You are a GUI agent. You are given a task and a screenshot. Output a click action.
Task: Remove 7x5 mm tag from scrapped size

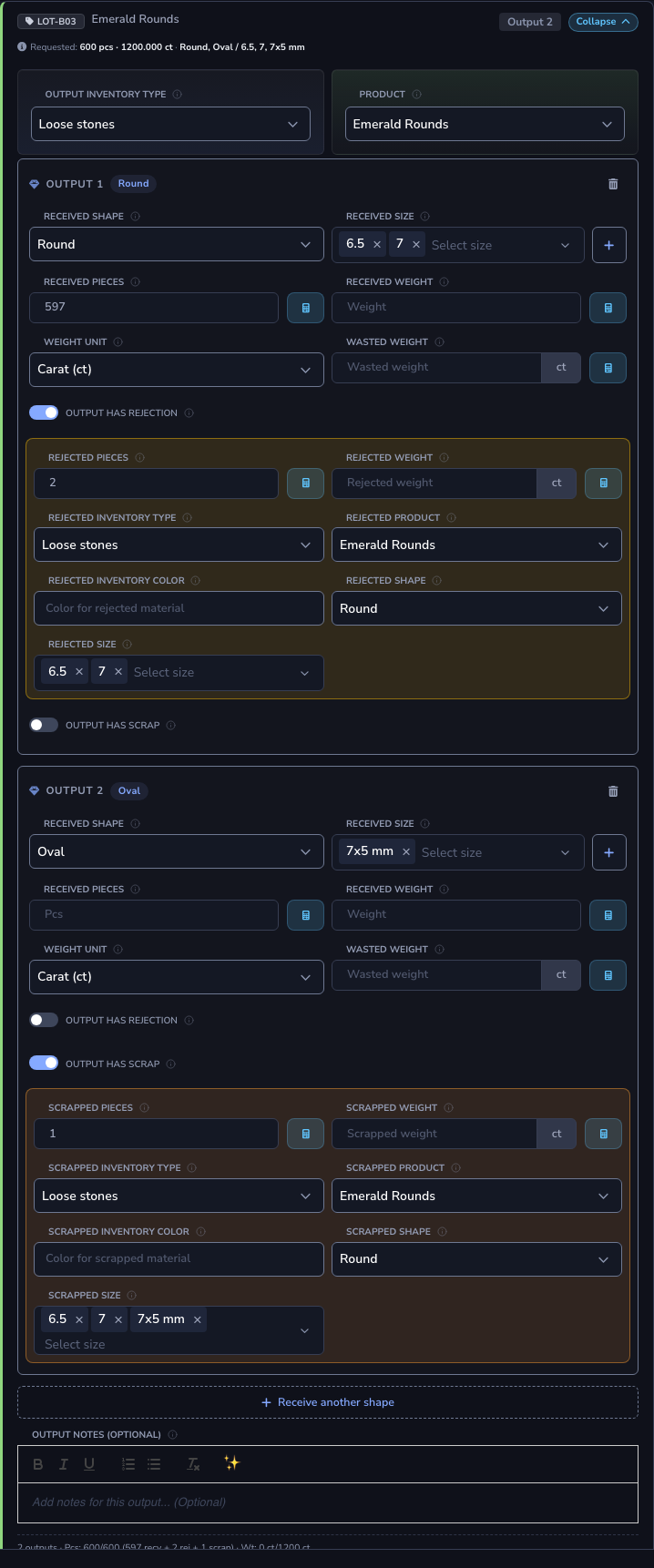198,1319
